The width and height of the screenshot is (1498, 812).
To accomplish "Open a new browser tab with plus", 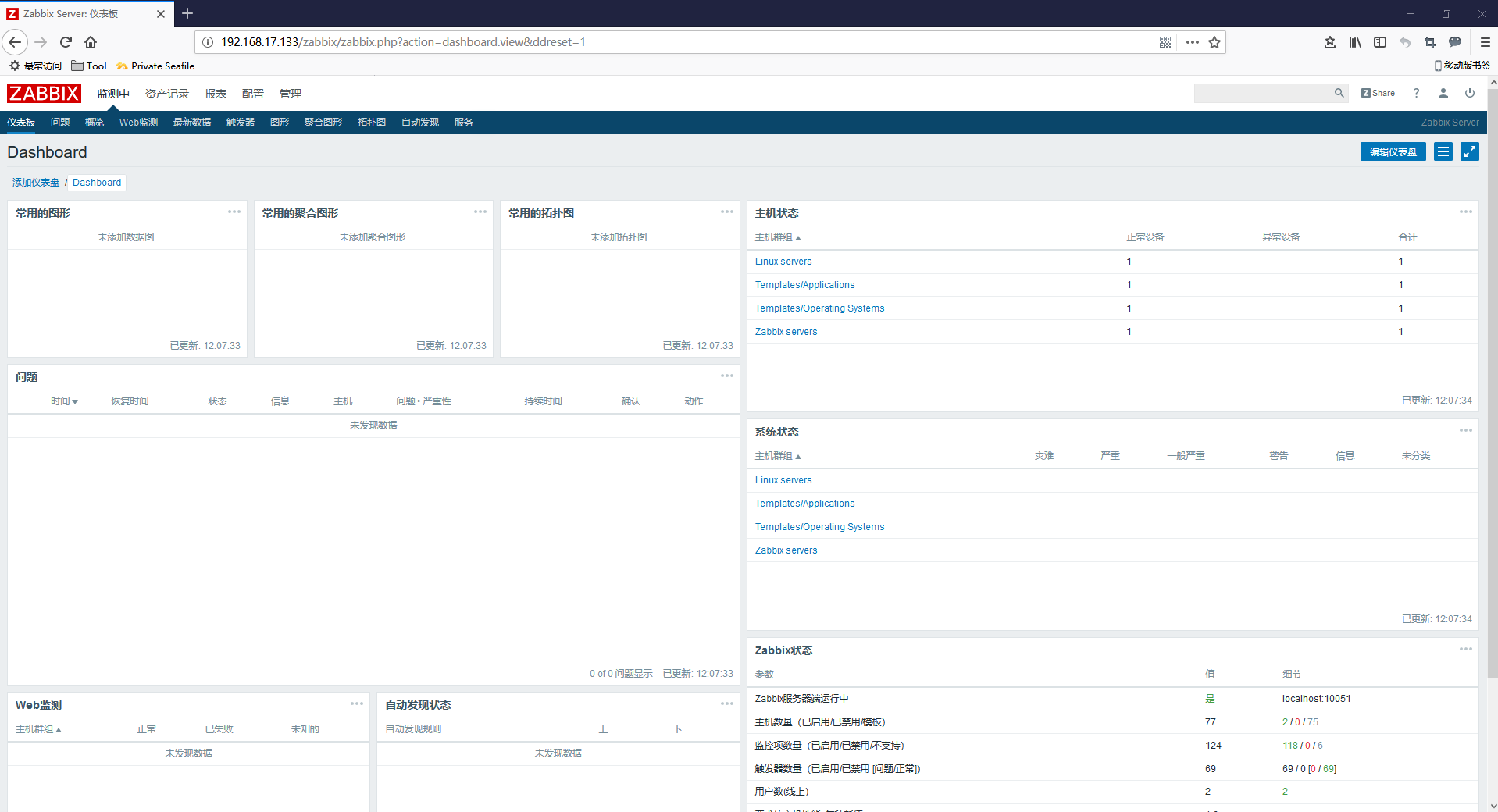I will click(187, 13).
